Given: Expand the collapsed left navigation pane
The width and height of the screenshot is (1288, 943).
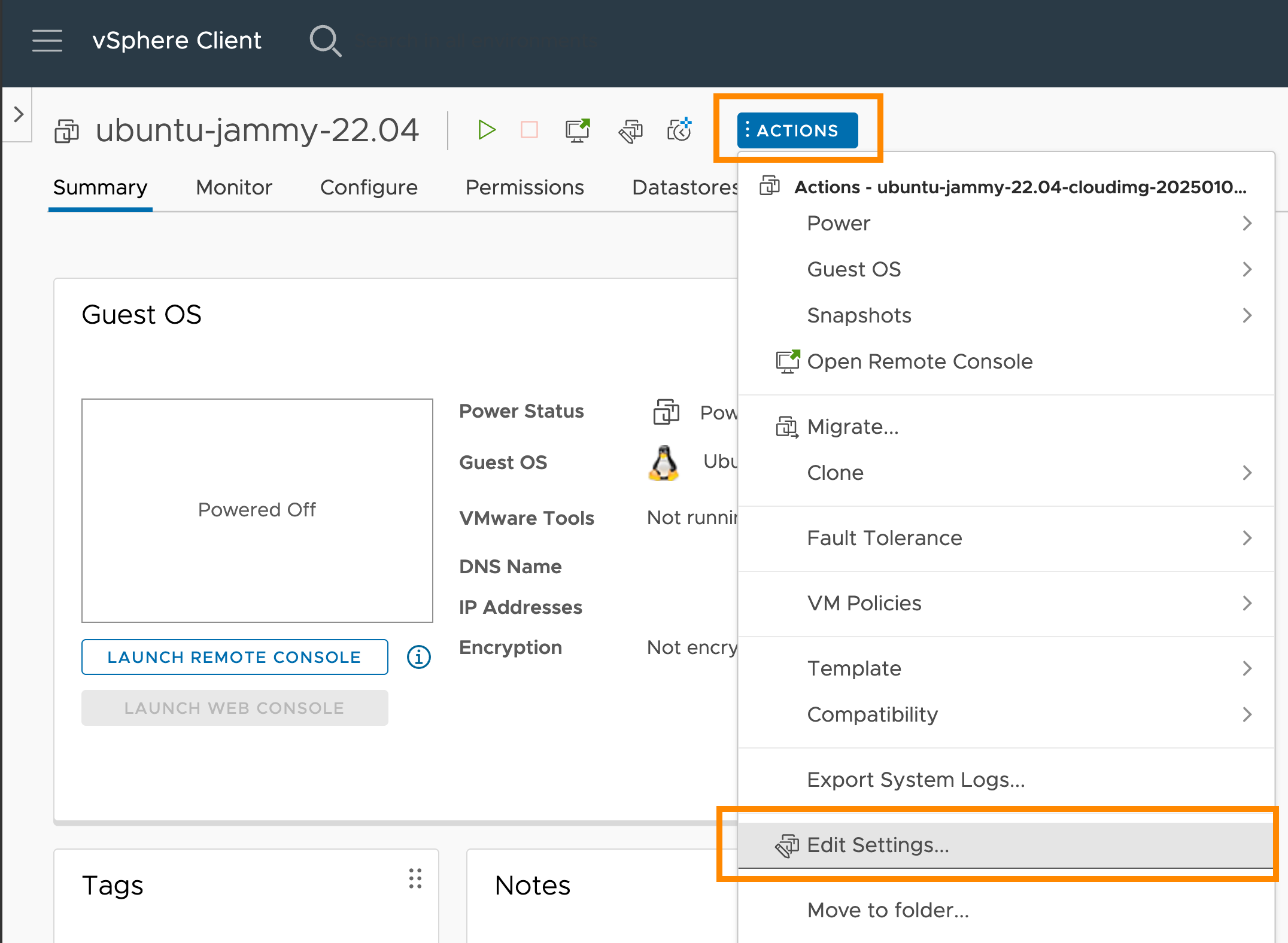Looking at the screenshot, I should [17, 114].
